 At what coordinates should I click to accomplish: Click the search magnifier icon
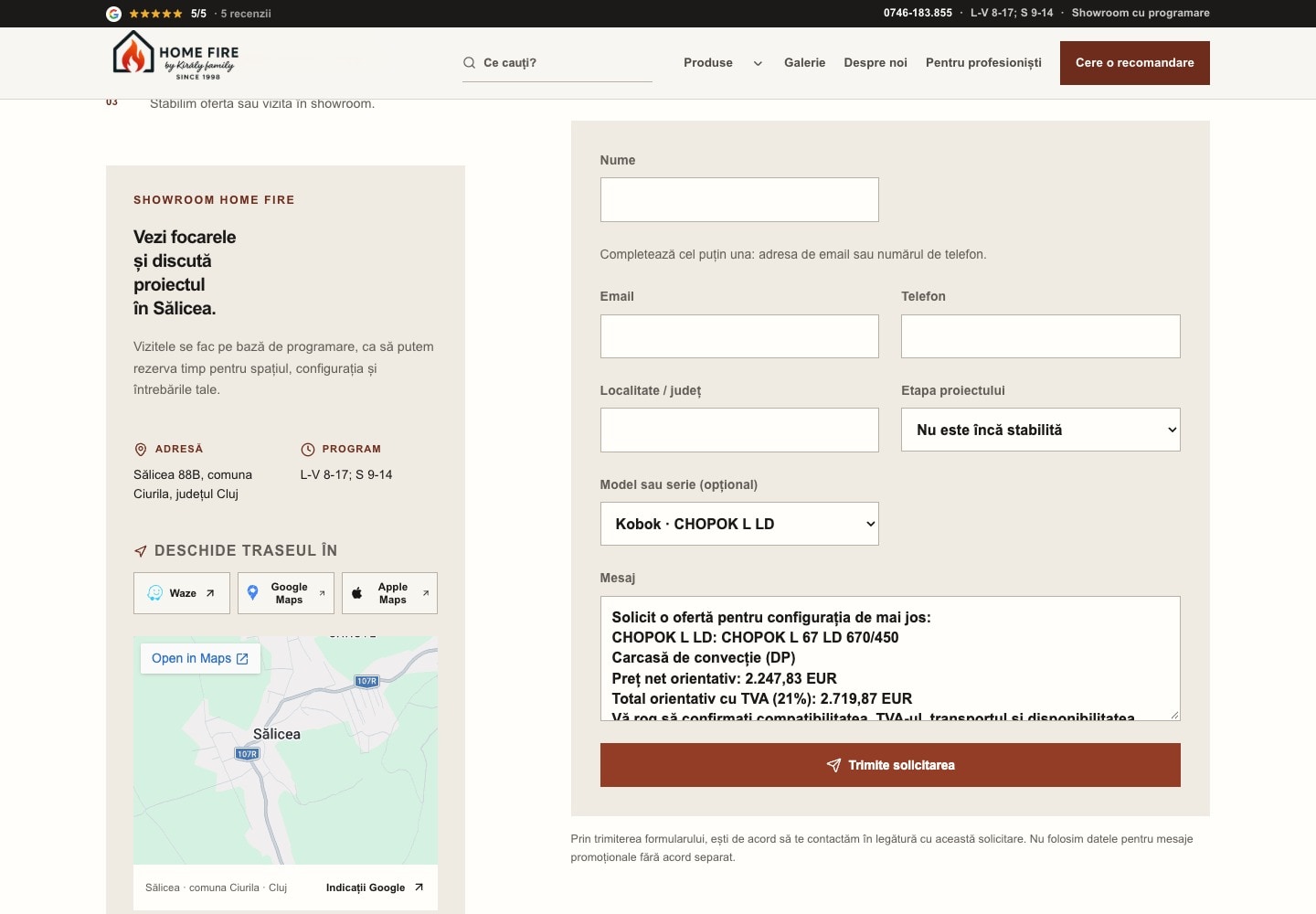click(469, 63)
